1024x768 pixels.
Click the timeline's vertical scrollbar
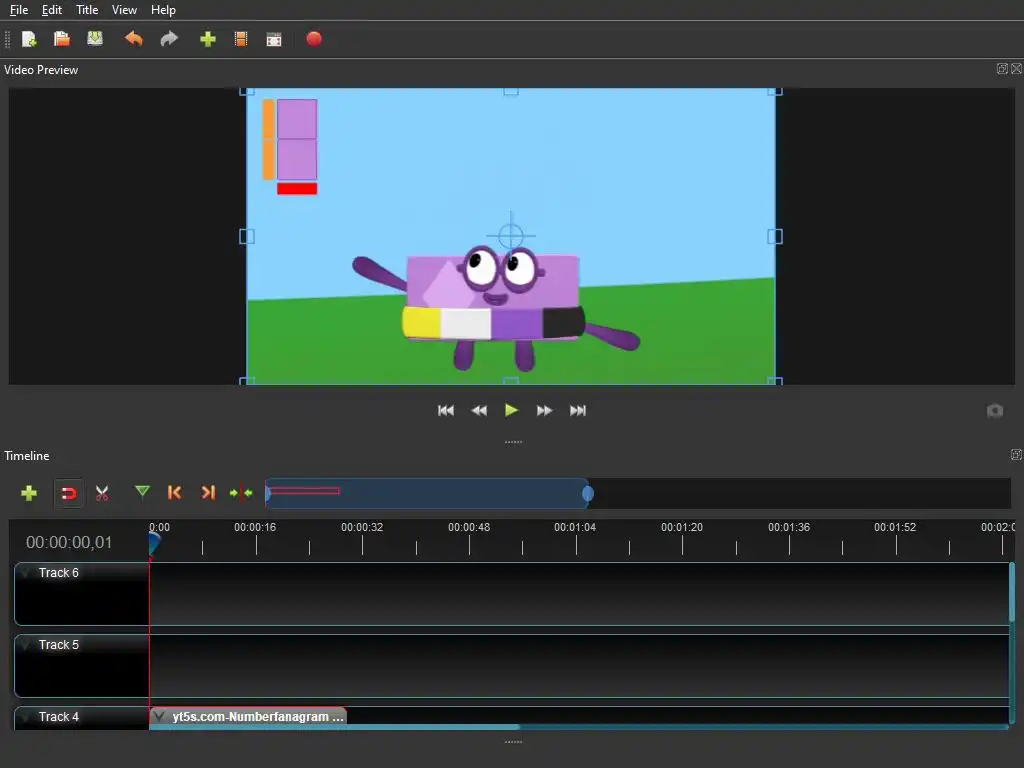tap(1012, 592)
